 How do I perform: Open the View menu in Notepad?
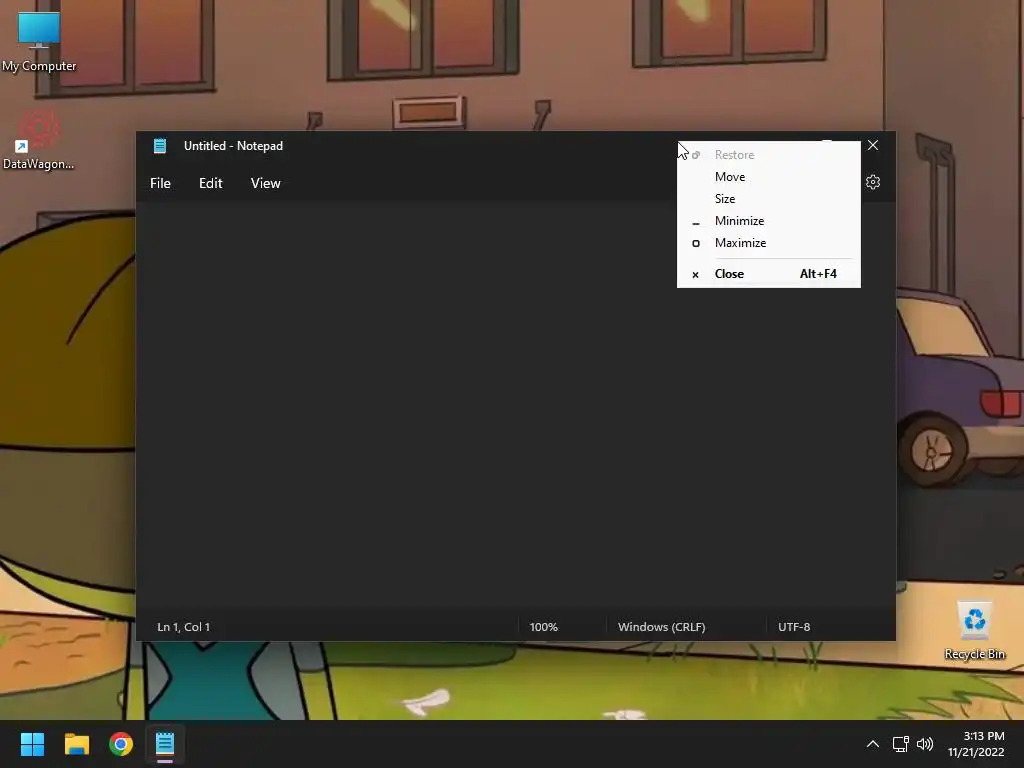coord(265,184)
